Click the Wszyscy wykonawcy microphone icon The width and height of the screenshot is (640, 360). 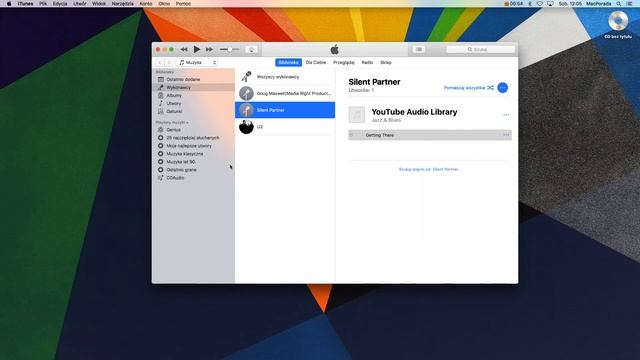pos(246,77)
